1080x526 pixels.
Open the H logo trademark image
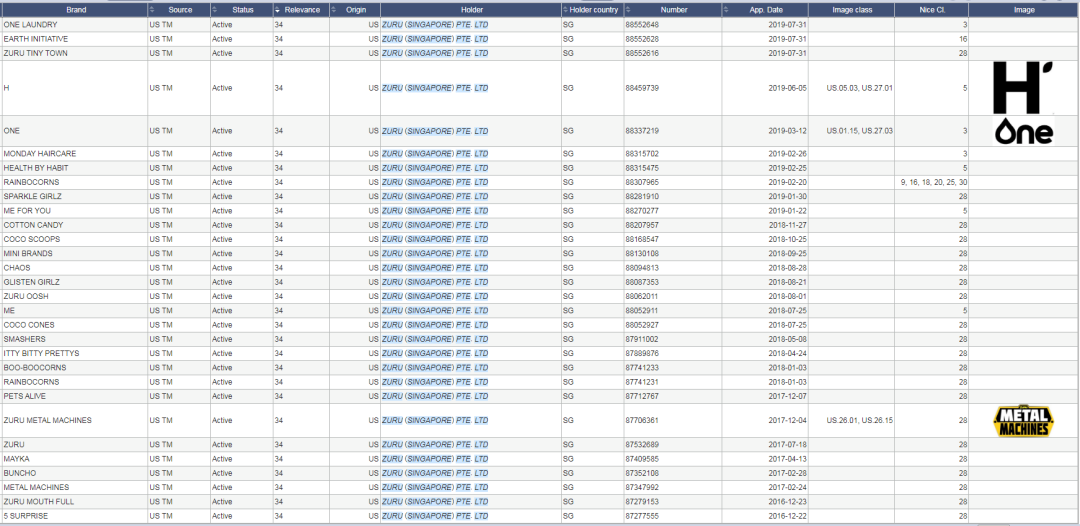[1024, 88]
